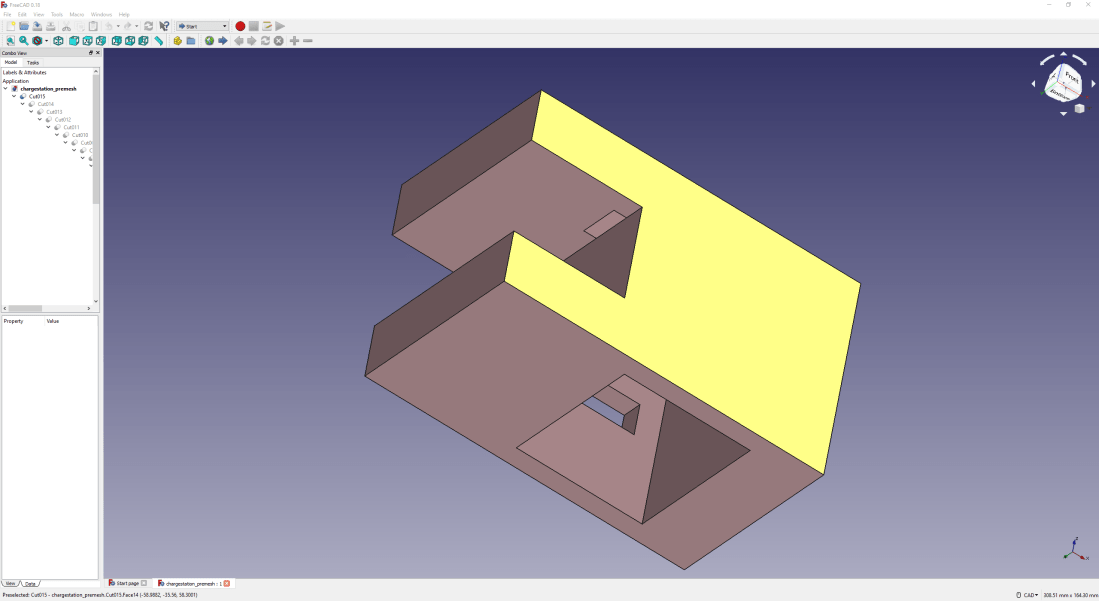
Task: Start recording a macro with the red icon
Action: (x=240, y=26)
